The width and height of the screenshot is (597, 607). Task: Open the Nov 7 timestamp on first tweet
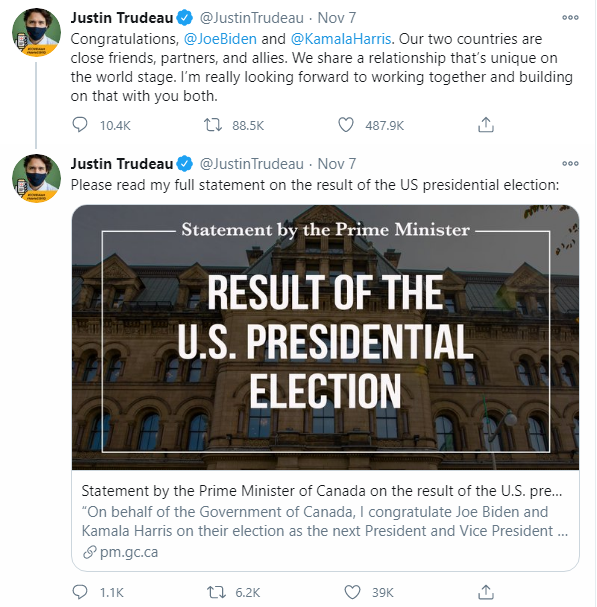pos(336,18)
